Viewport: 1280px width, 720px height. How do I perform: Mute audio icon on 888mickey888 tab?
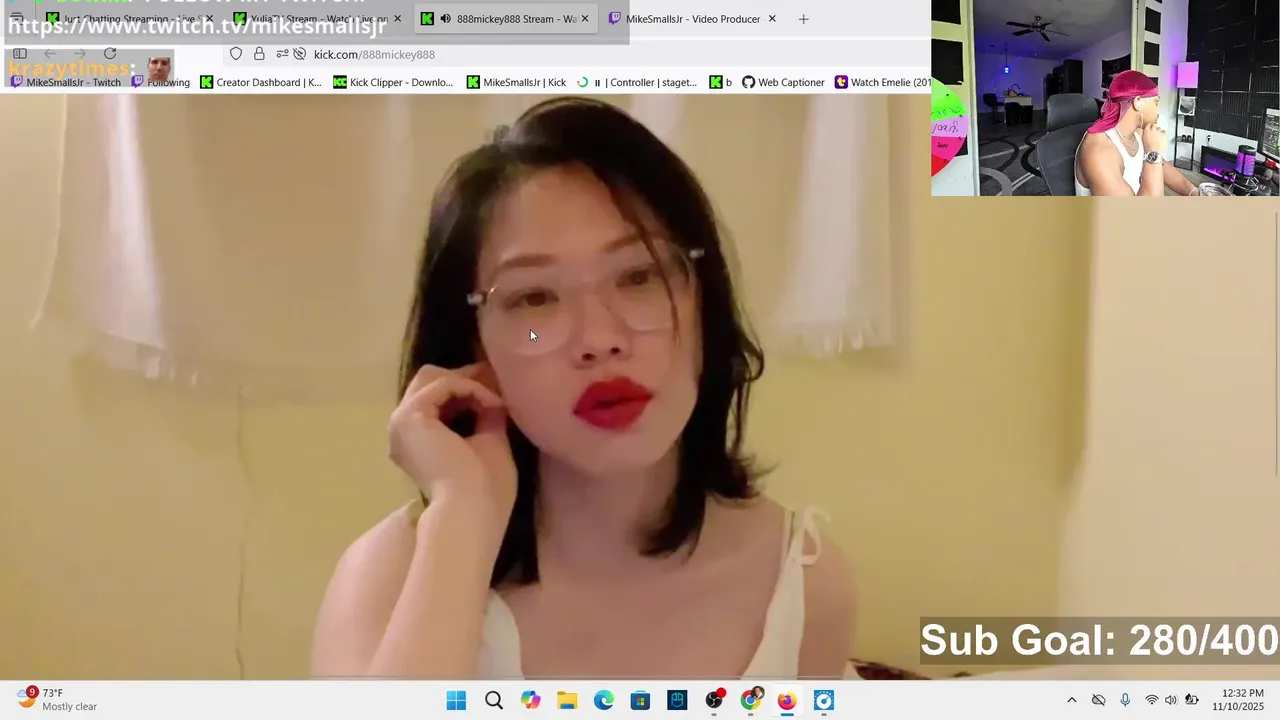(x=445, y=19)
